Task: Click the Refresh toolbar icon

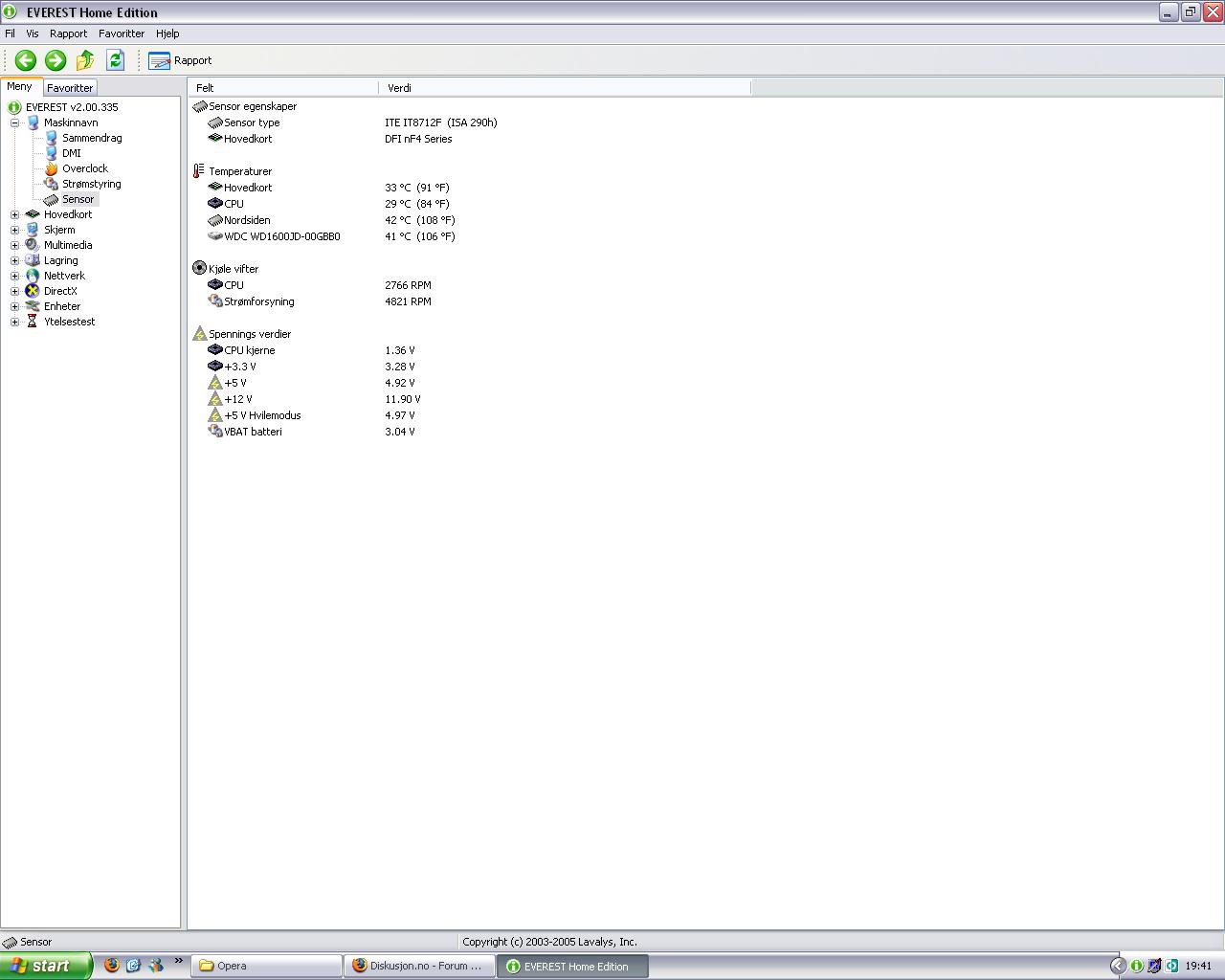Action: (115, 60)
